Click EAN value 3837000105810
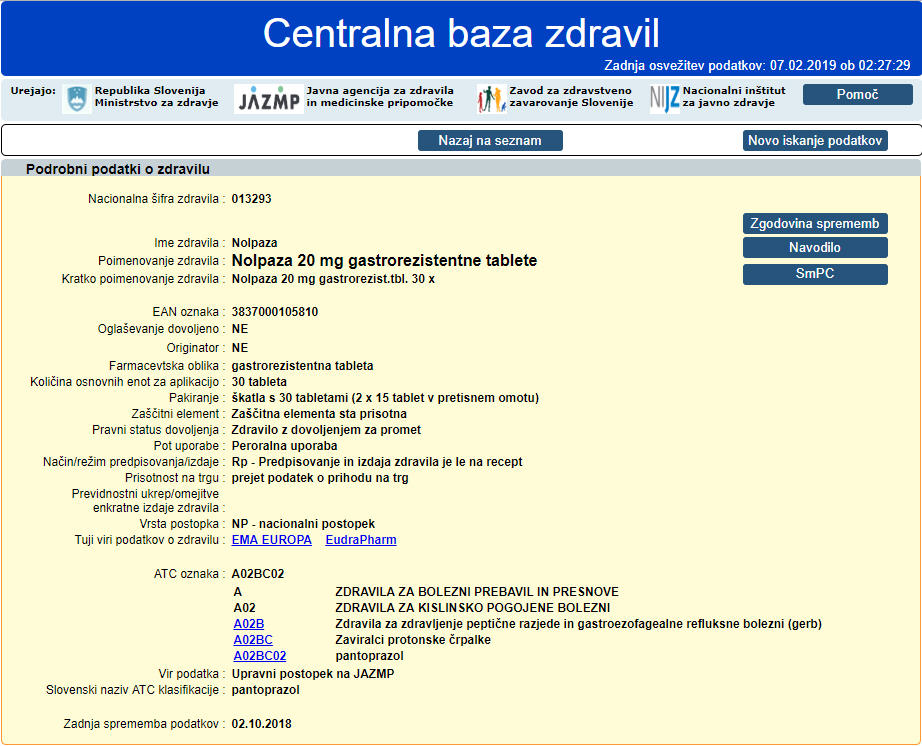The width and height of the screenshot is (922, 746). [x=275, y=312]
